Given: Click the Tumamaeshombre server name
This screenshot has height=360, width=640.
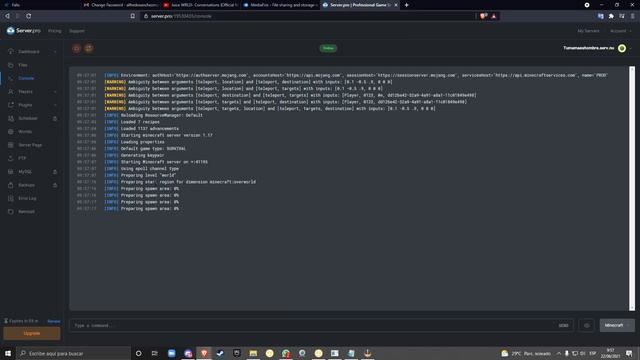Looking at the screenshot, I should click(588, 48).
